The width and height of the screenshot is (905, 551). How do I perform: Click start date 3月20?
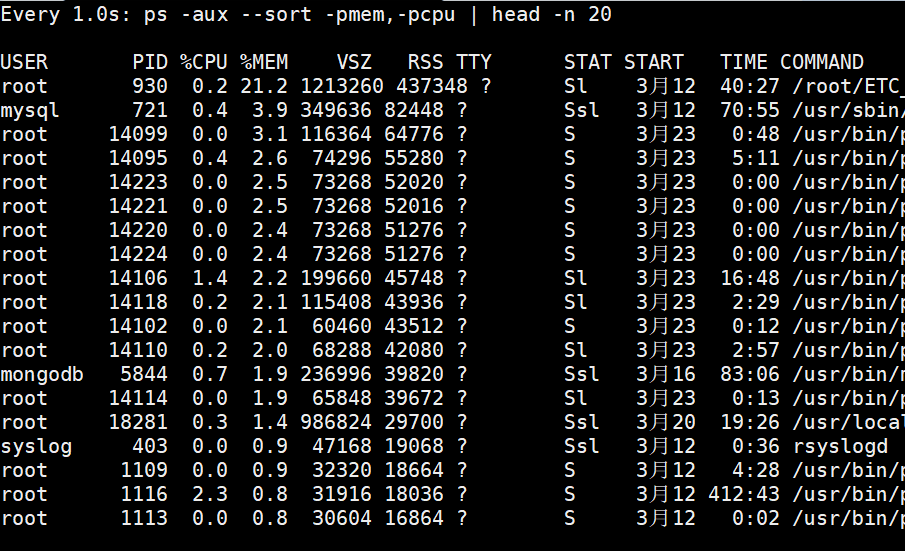[665, 422]
